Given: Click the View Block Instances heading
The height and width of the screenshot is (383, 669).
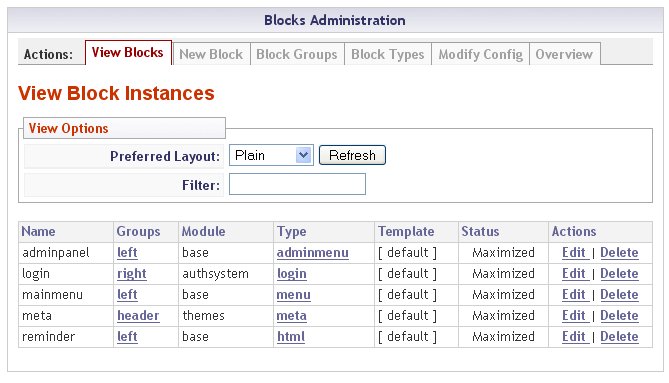Looking at the screenshot, I should coord(116,93).
